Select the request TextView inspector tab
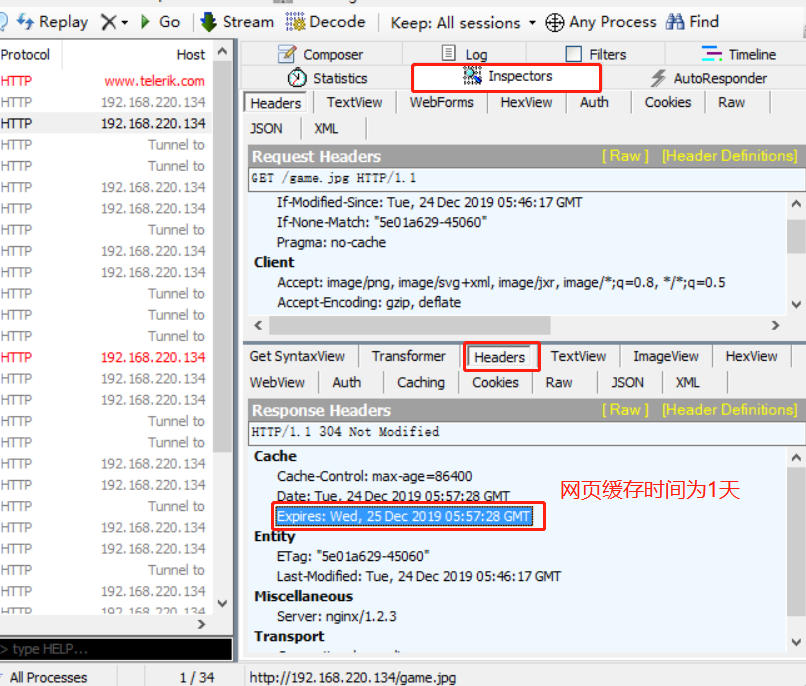 tap(354, 103)
